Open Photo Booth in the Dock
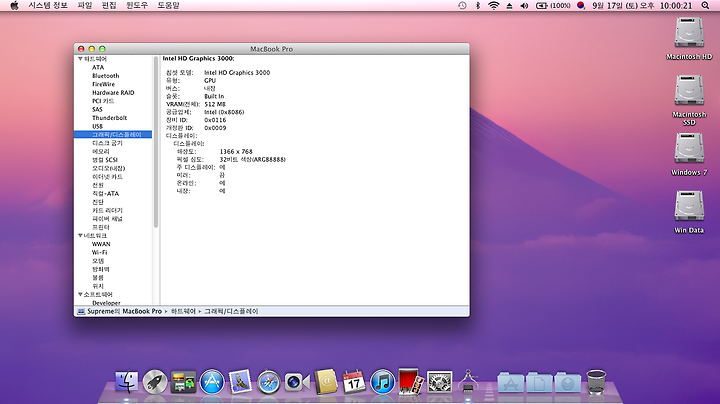This screenshot has width=720, height=404. (x=411, y=381)
